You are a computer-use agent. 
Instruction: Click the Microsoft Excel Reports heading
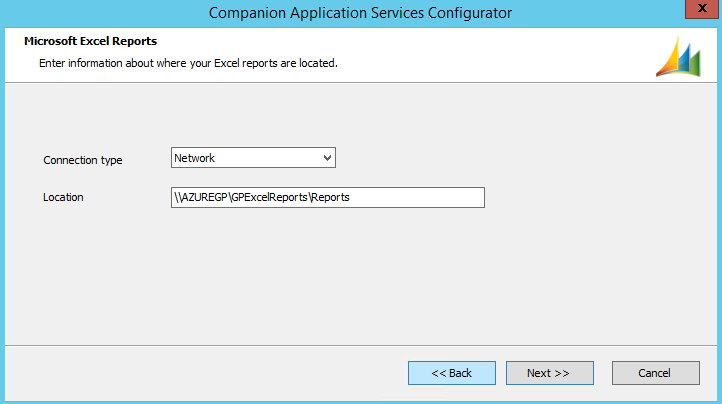point(91,42)
